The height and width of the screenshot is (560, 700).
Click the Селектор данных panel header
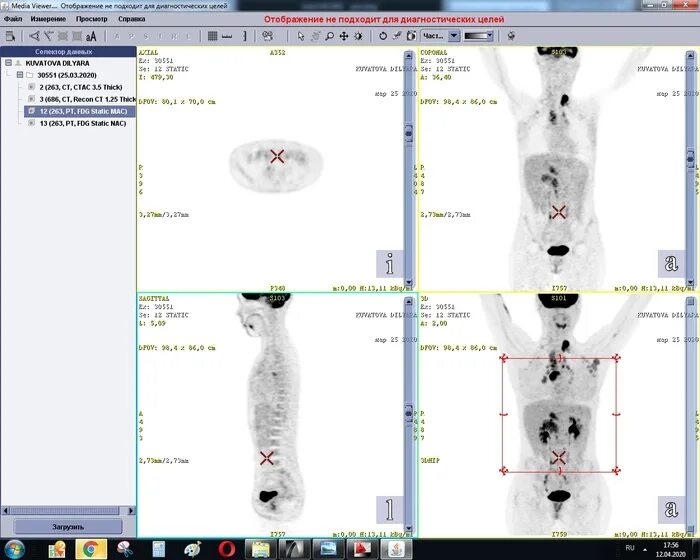pos(68,52)
